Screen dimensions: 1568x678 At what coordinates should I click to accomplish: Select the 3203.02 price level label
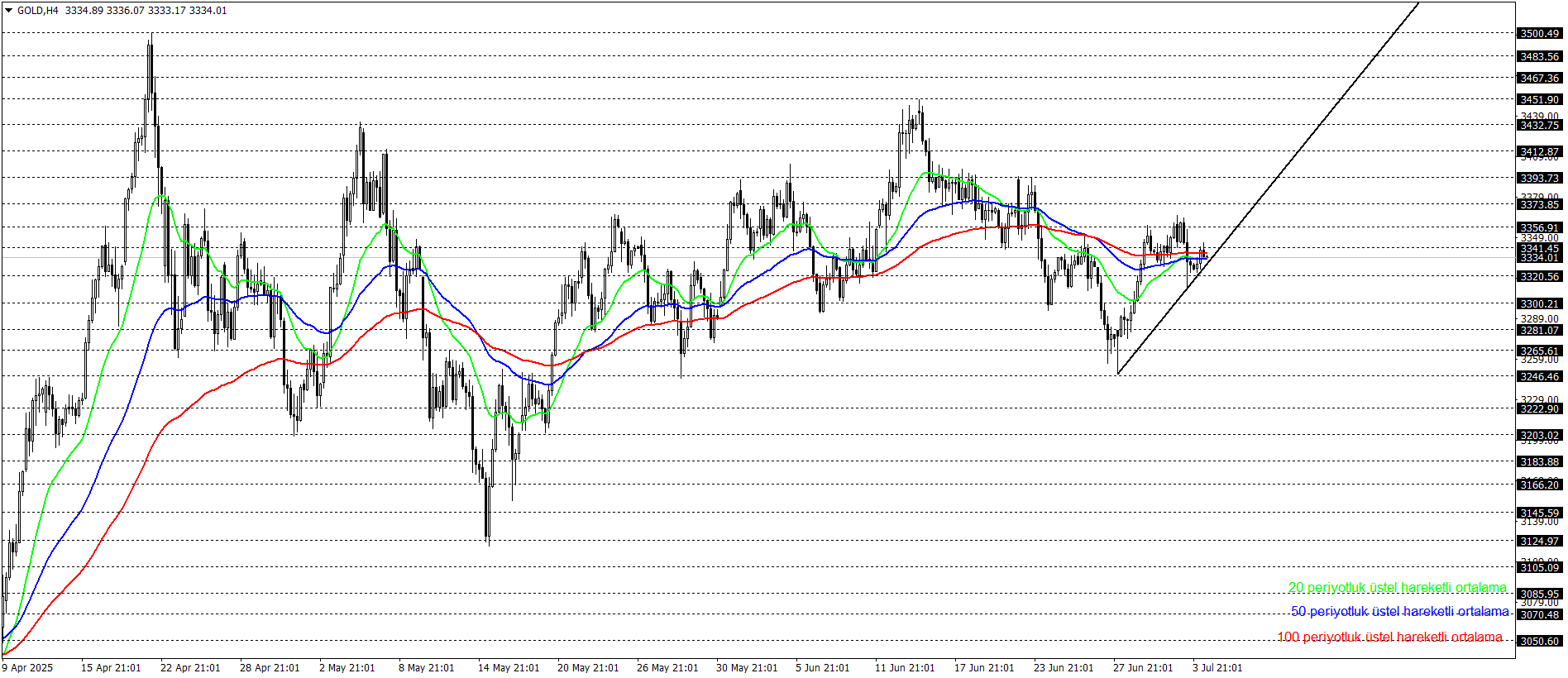point(1540,436)
